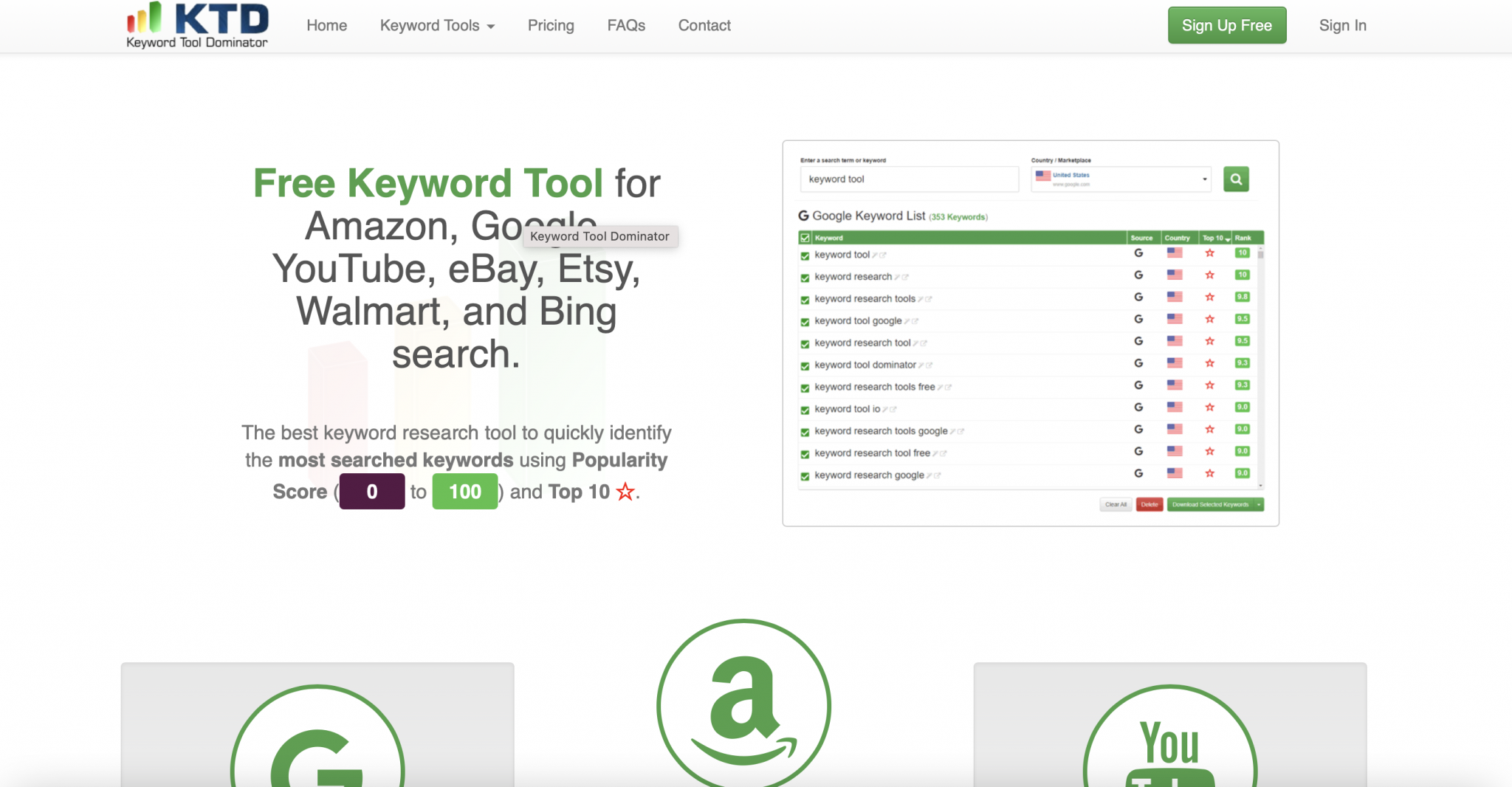Screen dimensions: 1512x787
Task: Click the Google G icon beside Google Keyword List
Action: click(803, 216)
